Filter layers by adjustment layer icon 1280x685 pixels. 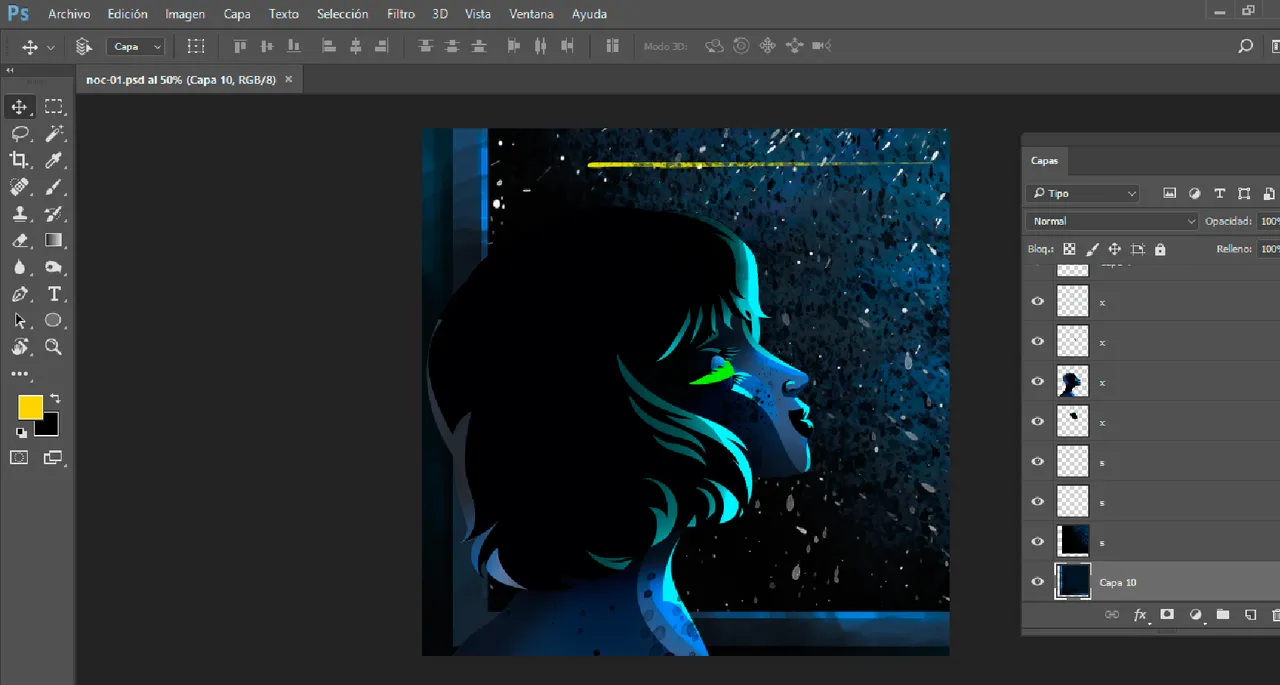[1195, 194]
